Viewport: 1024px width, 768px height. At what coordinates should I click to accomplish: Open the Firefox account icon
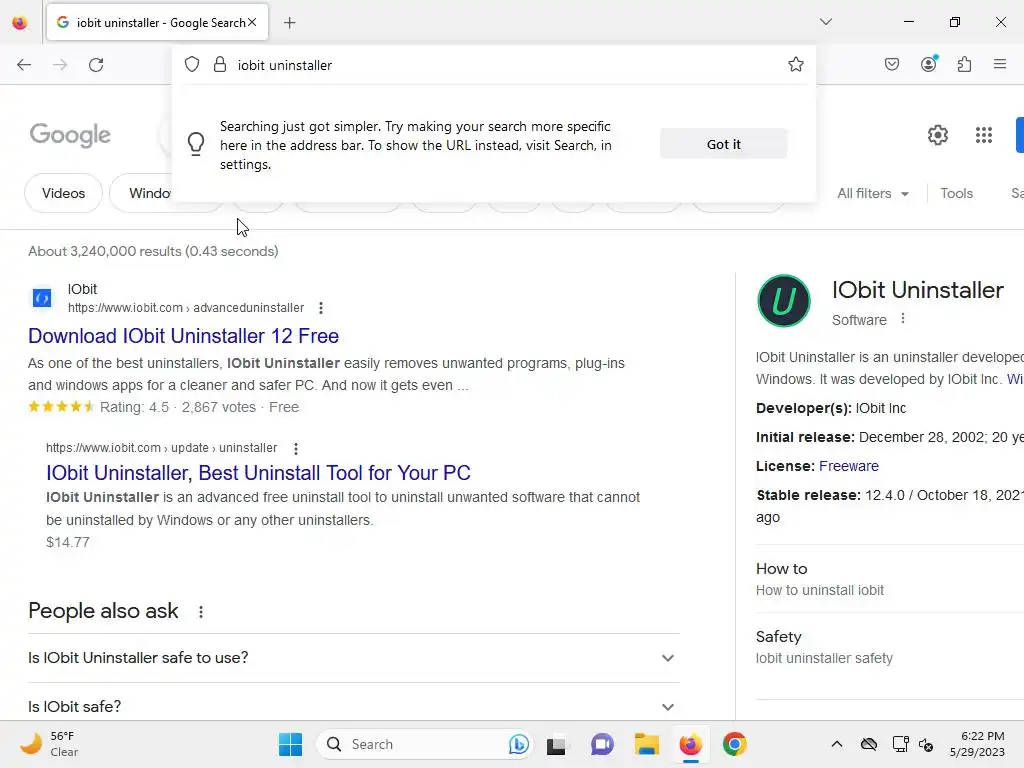click(x=929, y=64)
